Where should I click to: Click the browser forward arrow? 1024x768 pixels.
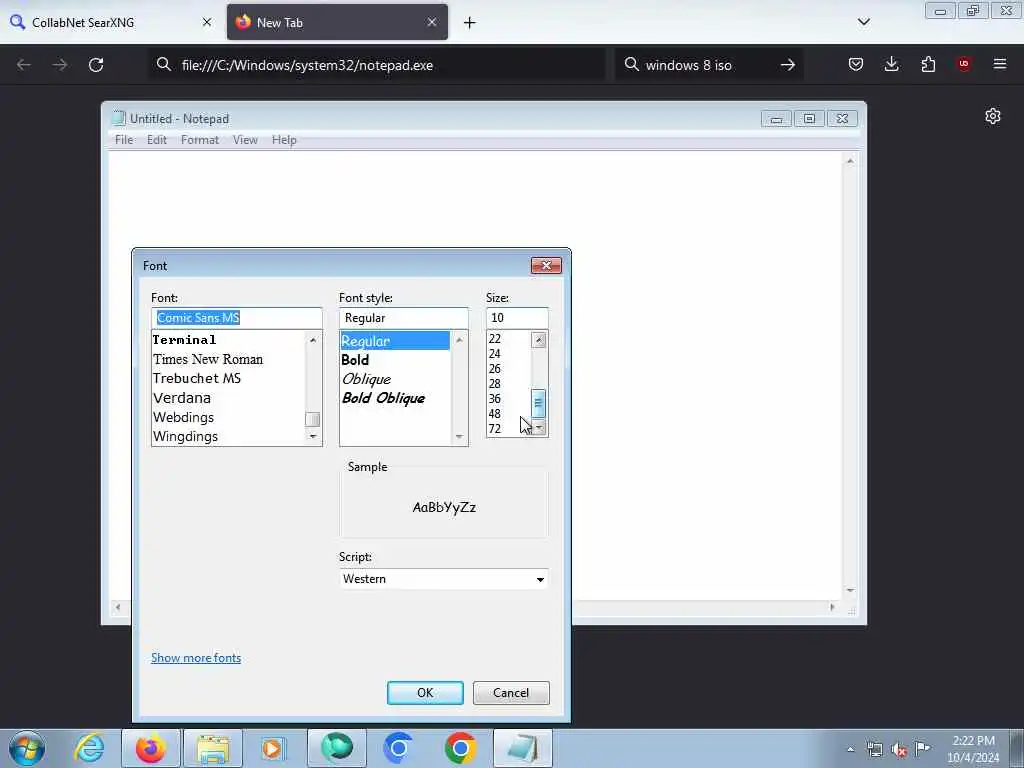click(x=60, y=65)
